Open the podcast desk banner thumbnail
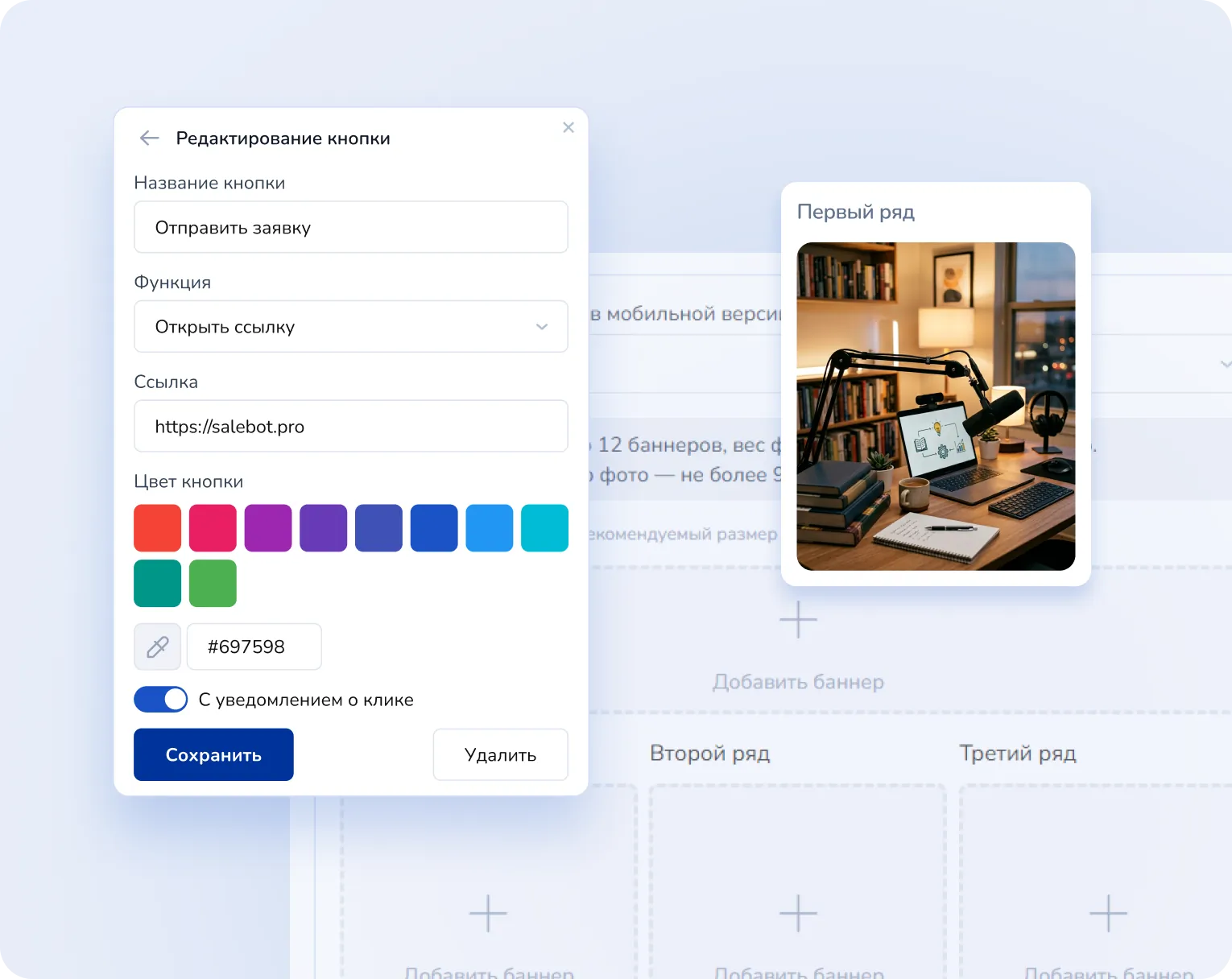Screen dimensions: 1232x979 pos(936,407)
